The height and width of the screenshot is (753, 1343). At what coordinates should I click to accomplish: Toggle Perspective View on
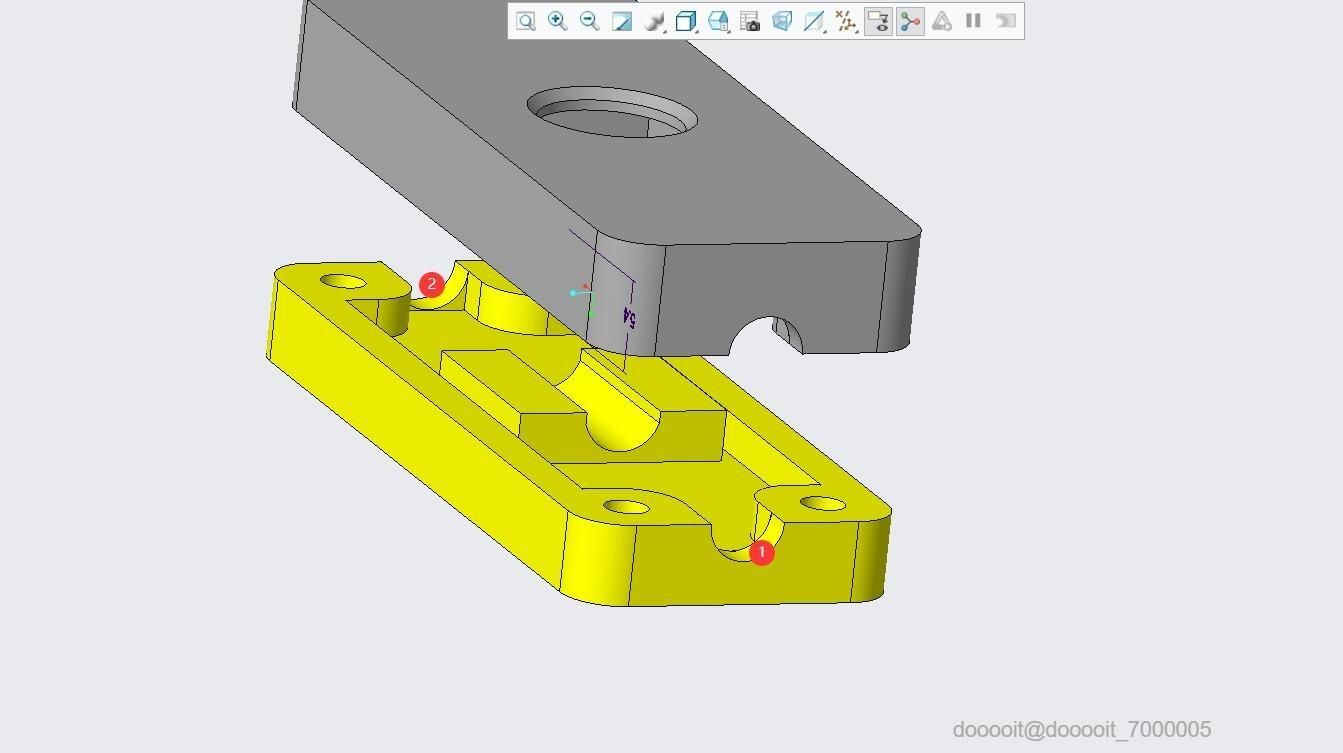pos(782,21)
